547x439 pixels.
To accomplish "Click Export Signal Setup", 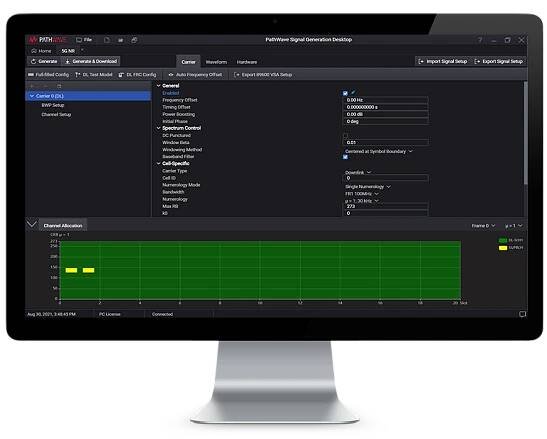I will 499,61.
